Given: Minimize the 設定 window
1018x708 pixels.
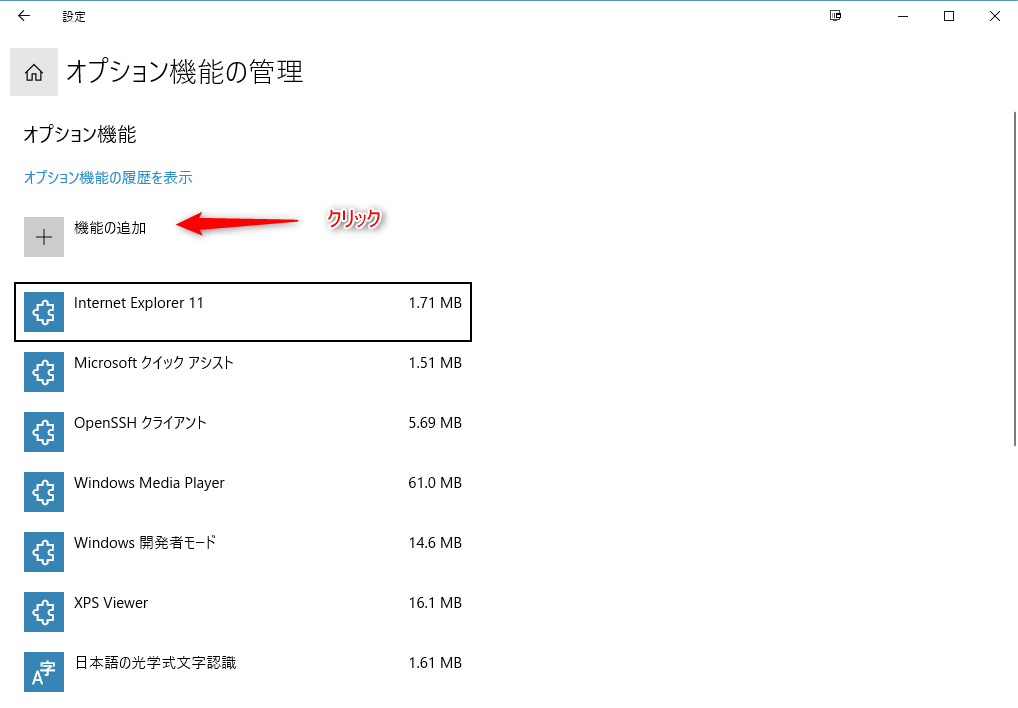Looking at the screenshot, I should (x=902, y=16).
